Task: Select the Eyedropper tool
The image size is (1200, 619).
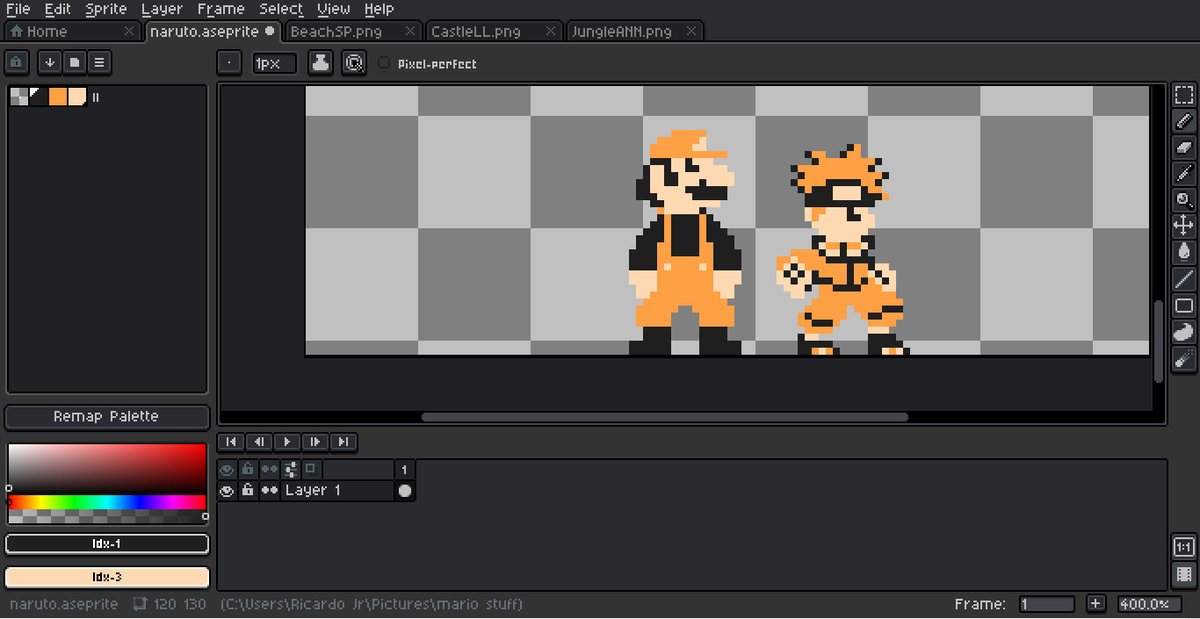Action: [1184, 174]
